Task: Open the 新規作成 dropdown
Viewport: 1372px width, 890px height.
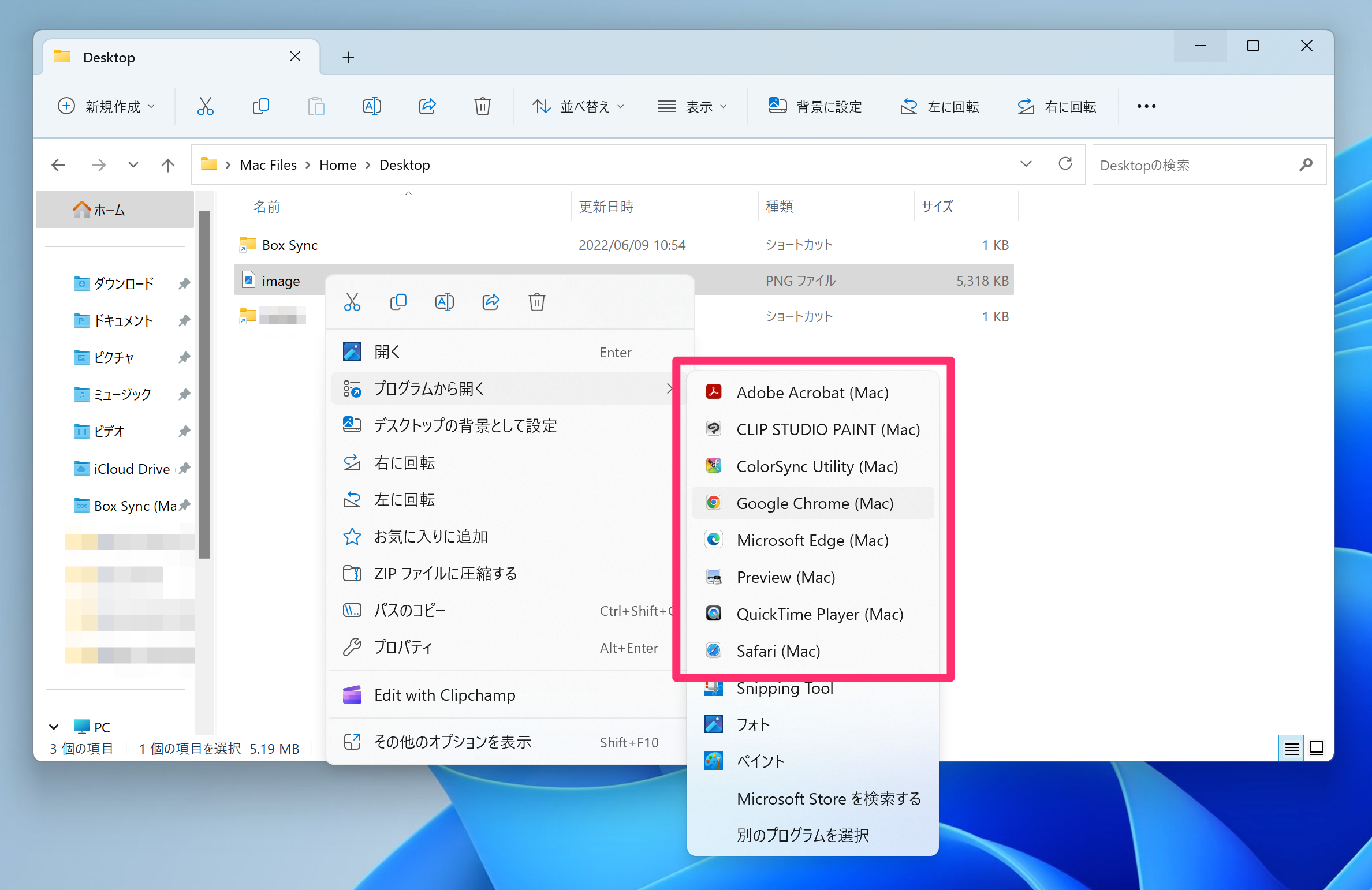Action: pyautogui.click(x=106, y=107)
